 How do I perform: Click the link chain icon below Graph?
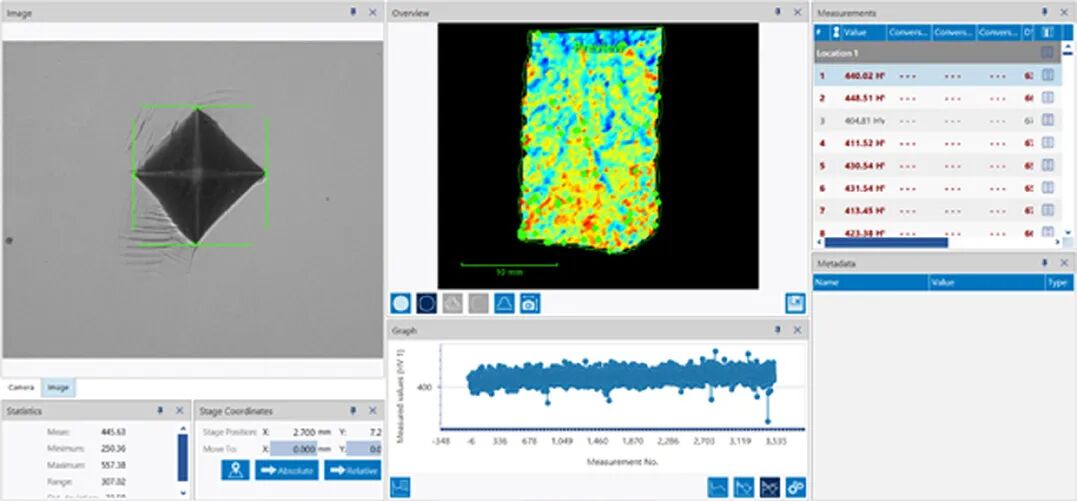pos(795,487)
